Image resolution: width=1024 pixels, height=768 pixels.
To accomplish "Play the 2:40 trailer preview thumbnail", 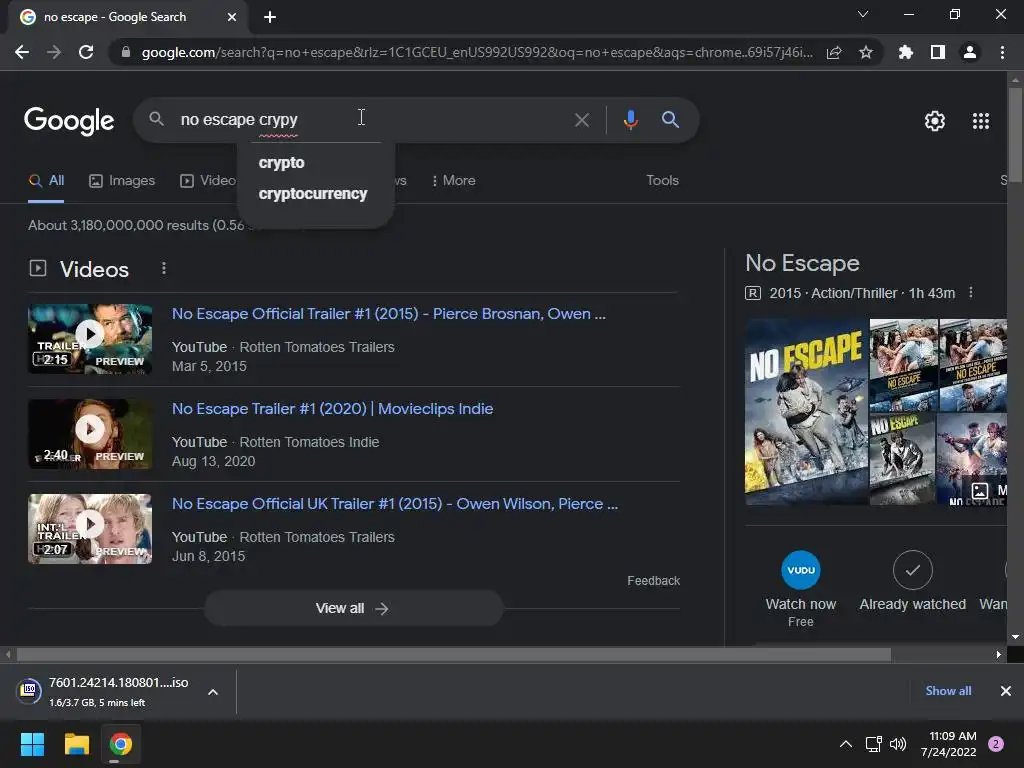I will 90,434.
